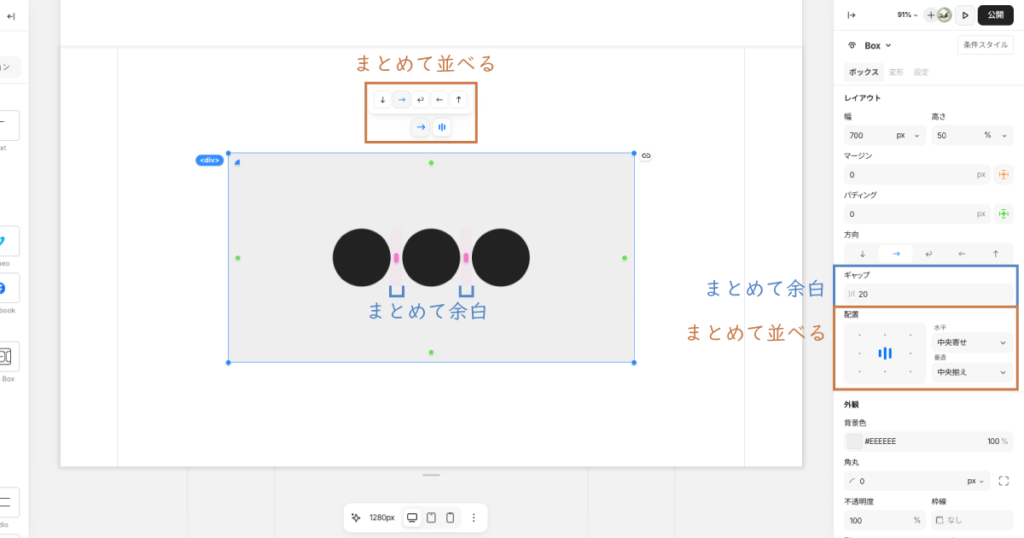The height and width of the screenshot is (538, 1024).
Task: Switch to the desktop device preview icon
Action: click(412, 518)
